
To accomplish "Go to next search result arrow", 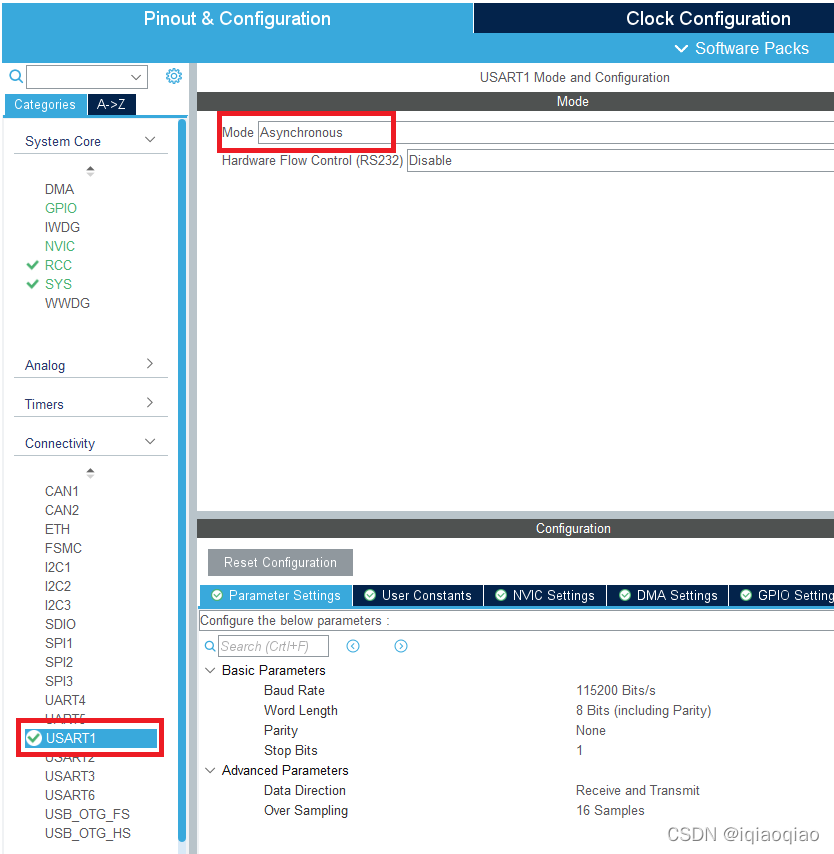I will coord(401,646).
